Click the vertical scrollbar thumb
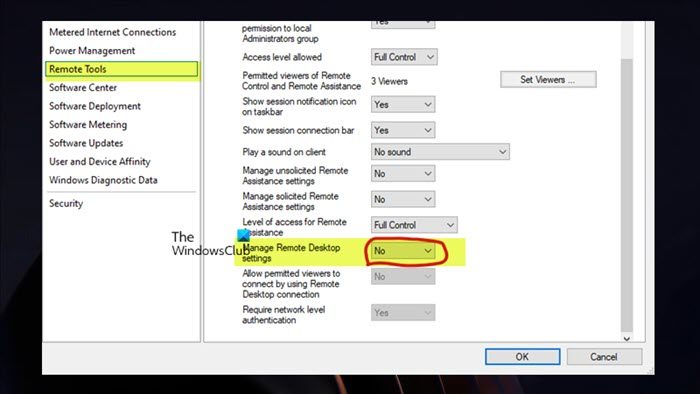The image size is (700, 394). 627,194
